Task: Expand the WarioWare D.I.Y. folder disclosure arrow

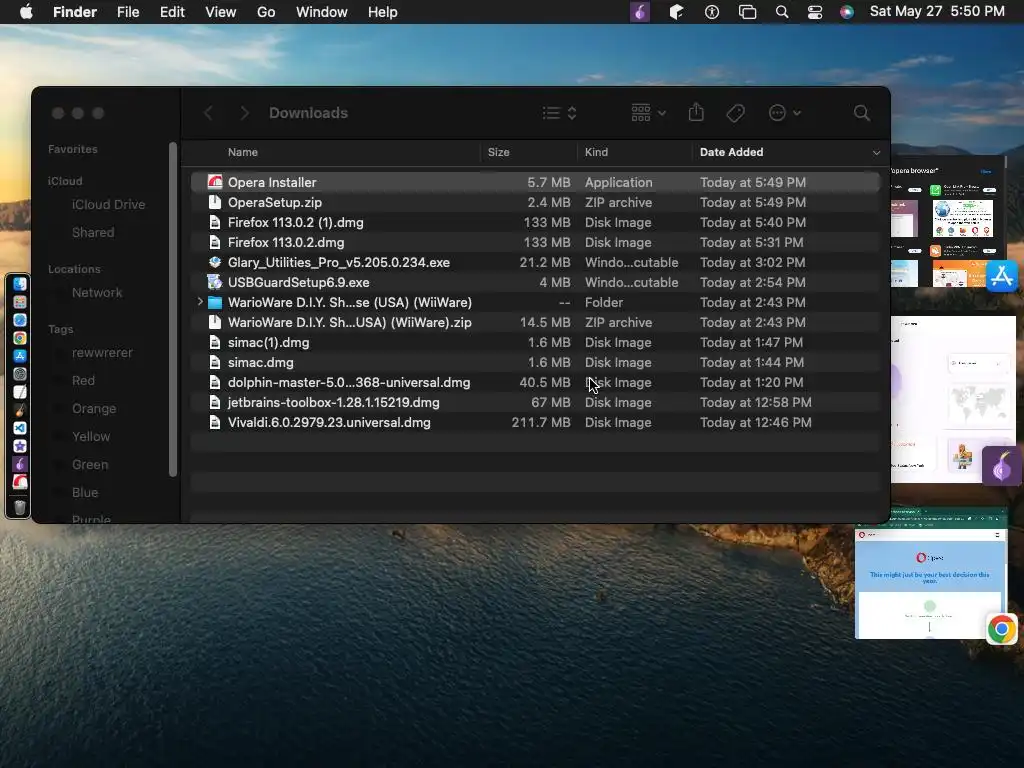Action: [200, 302]
